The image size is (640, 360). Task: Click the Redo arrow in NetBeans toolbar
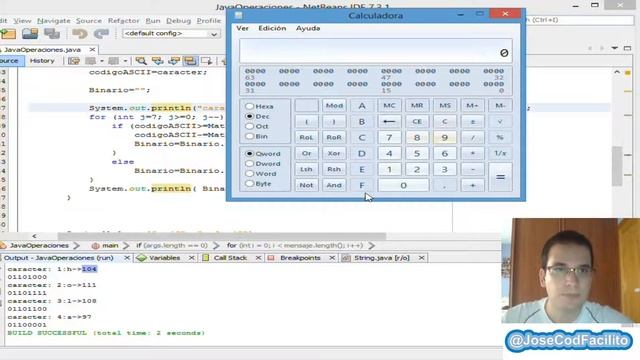[x=101, y=33]
